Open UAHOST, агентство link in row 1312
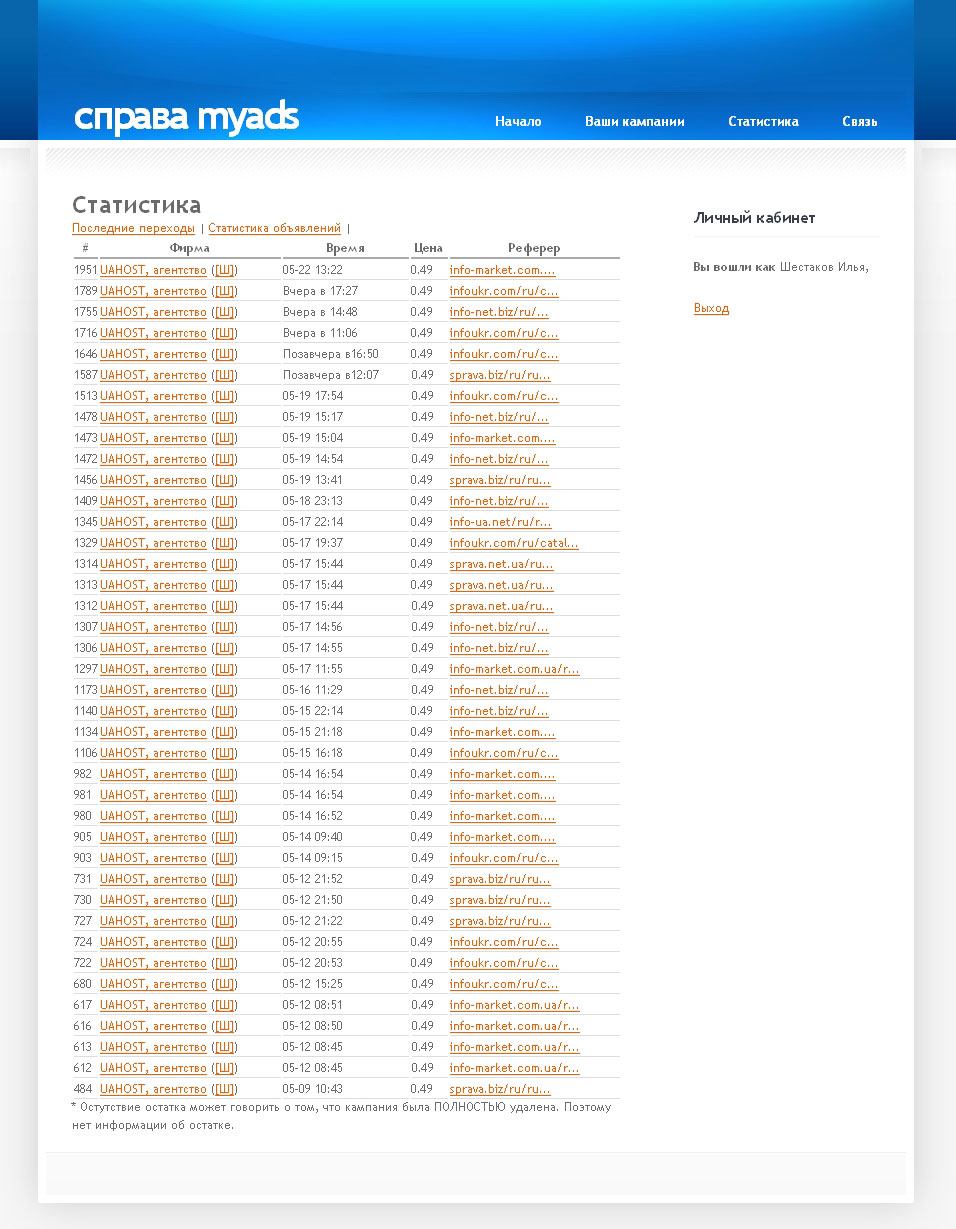The image size is (956, 1229). click(153, 606)
